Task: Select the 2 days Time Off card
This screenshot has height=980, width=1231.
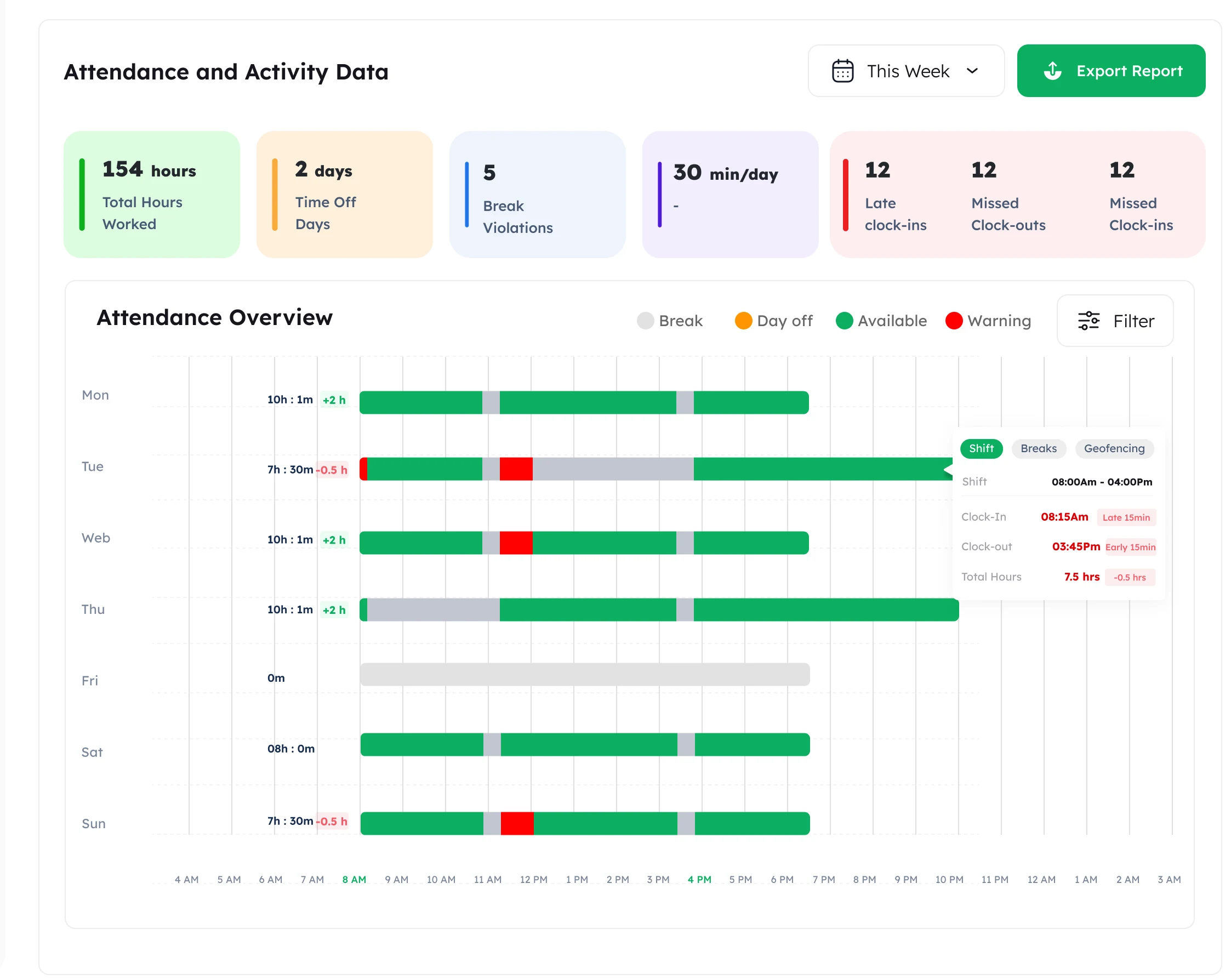Action: (345, 195)
